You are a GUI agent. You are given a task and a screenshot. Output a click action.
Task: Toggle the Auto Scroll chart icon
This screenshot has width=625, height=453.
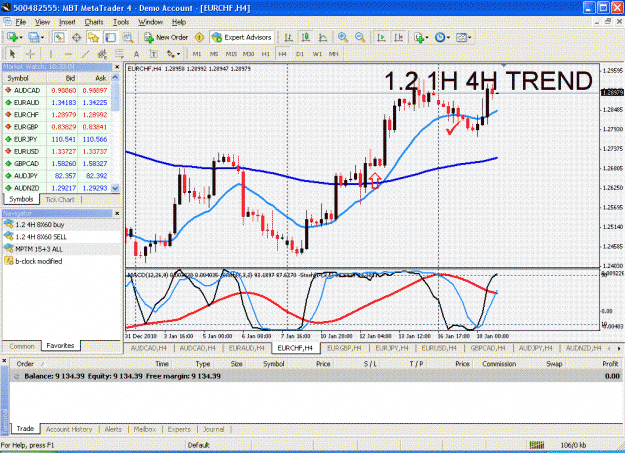(x=381, y=37)
